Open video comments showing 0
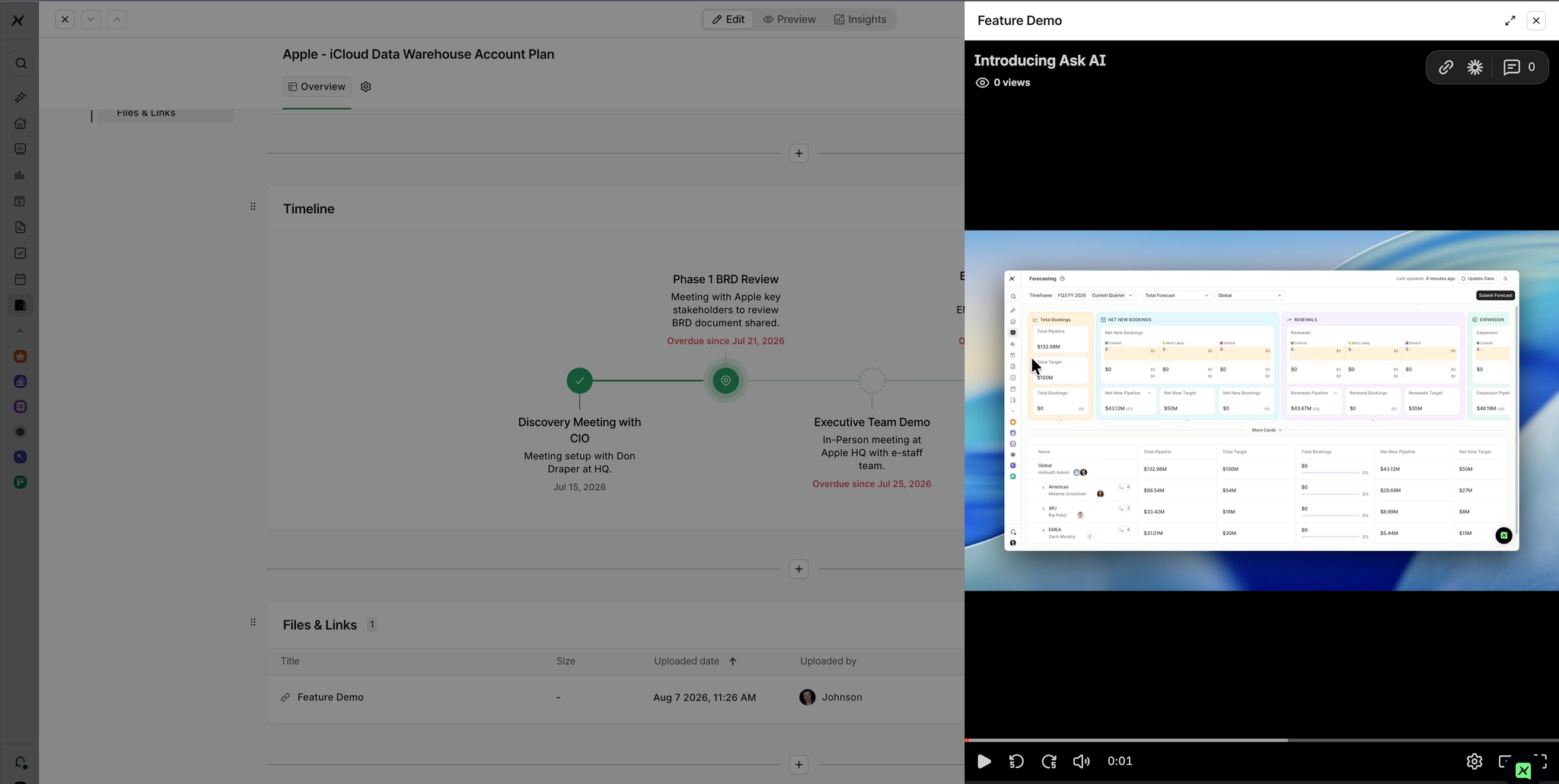The image size is (1559, 784). coord(1520,68)
